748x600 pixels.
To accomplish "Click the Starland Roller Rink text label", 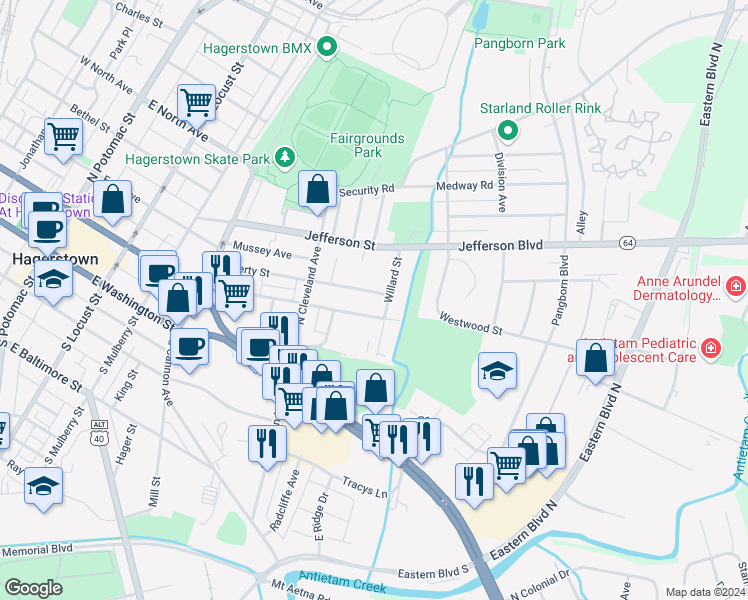I will click(x=540, y=108).
